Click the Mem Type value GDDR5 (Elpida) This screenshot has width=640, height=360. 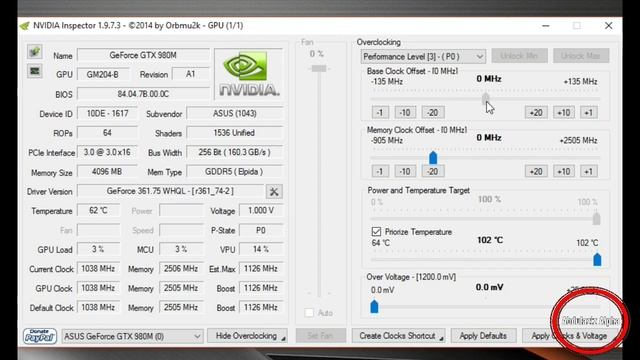click(235, 171)
